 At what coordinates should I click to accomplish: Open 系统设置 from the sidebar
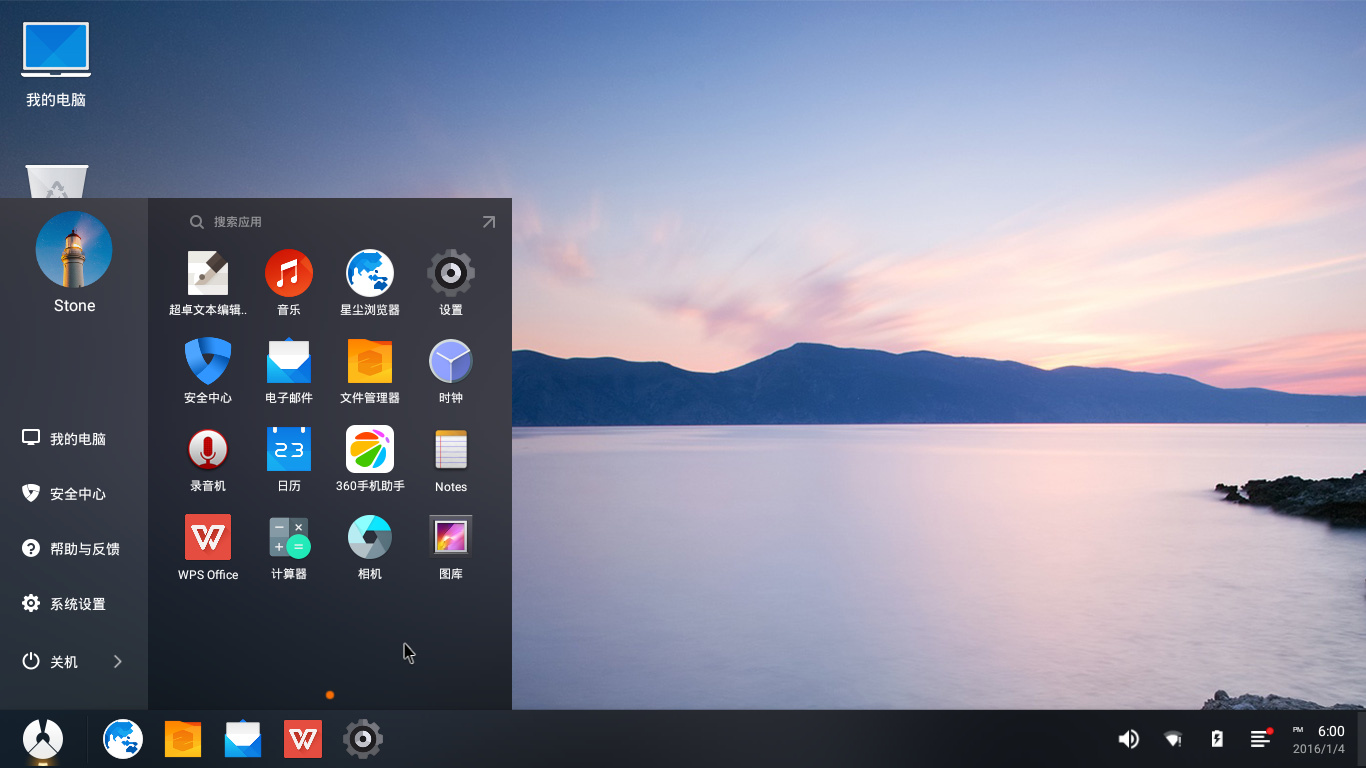pos(74,604)
